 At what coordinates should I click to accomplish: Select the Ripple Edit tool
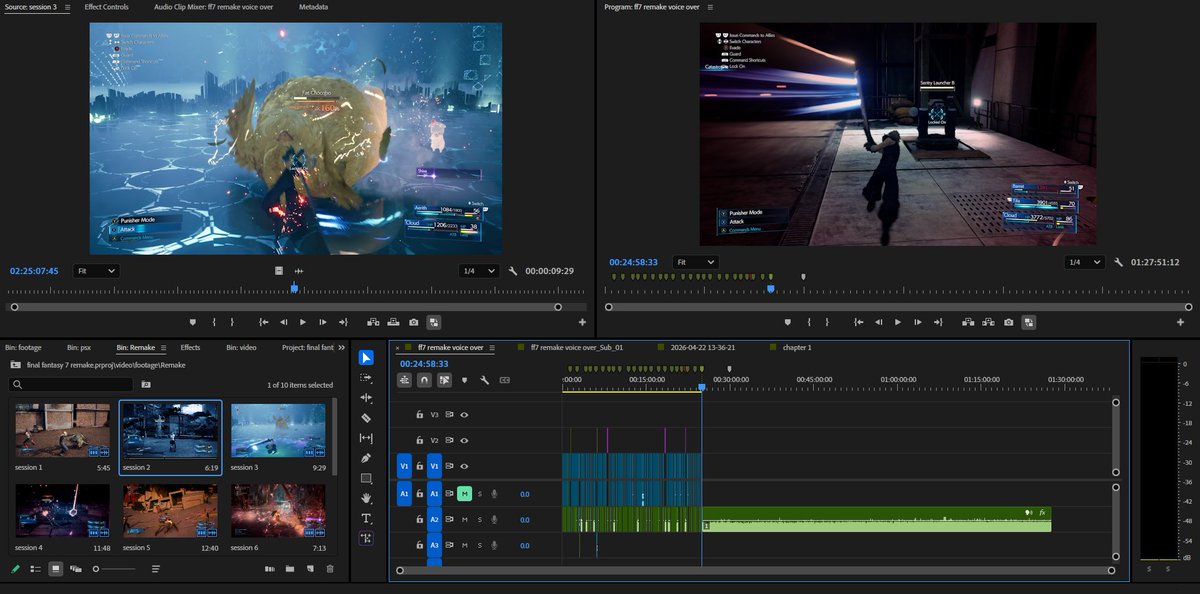pos(366,398)
